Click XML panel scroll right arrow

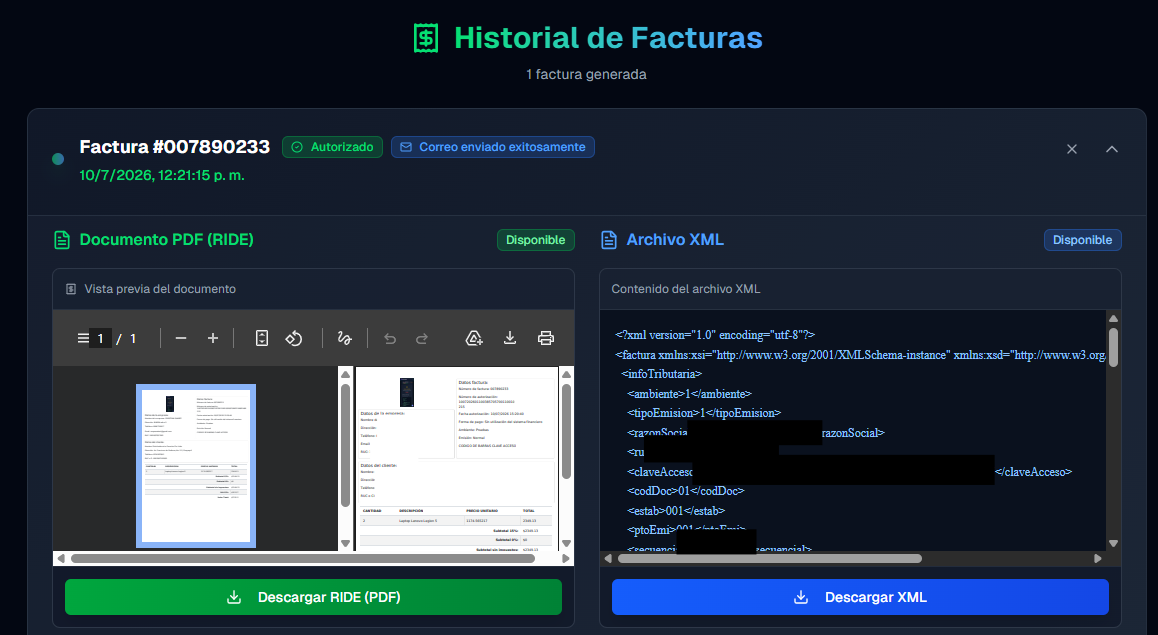coord(1097,558)
